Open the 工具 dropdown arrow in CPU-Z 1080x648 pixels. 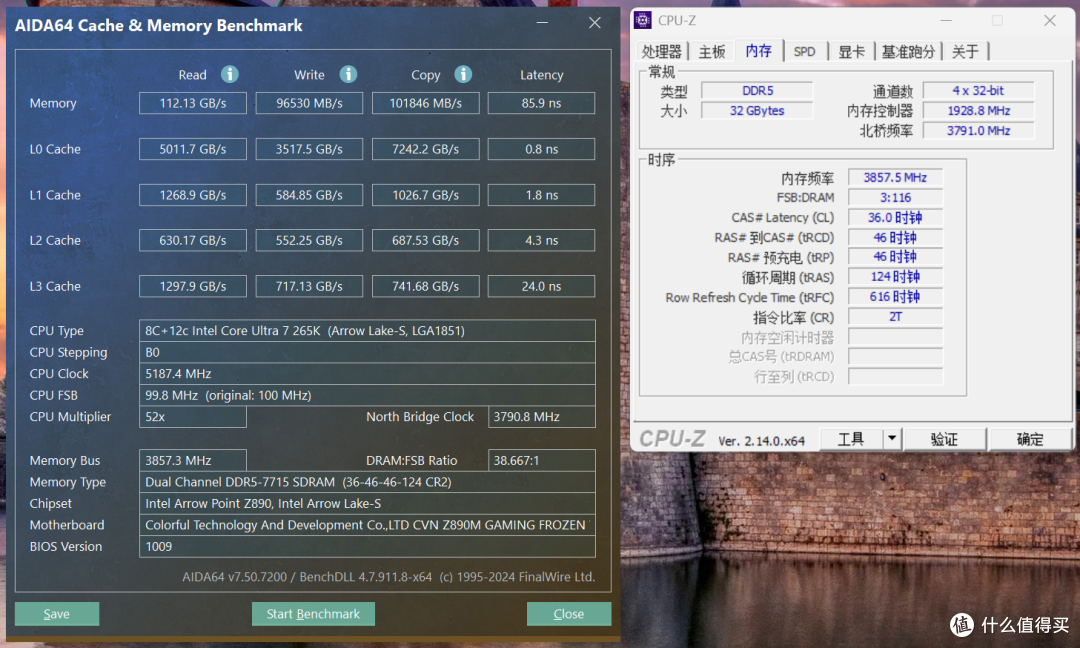click(892, 438)
